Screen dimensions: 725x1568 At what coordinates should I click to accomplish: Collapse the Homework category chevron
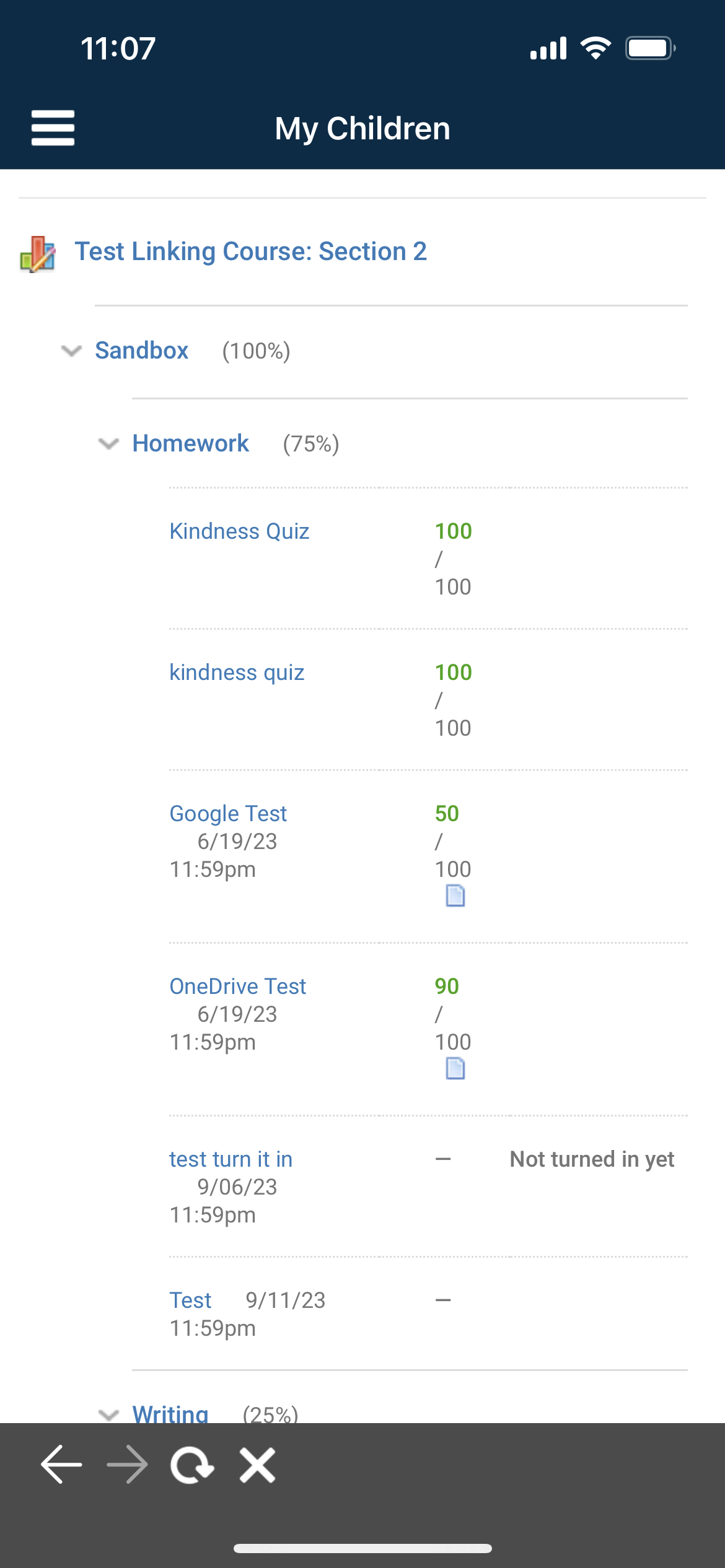[109, 444]
